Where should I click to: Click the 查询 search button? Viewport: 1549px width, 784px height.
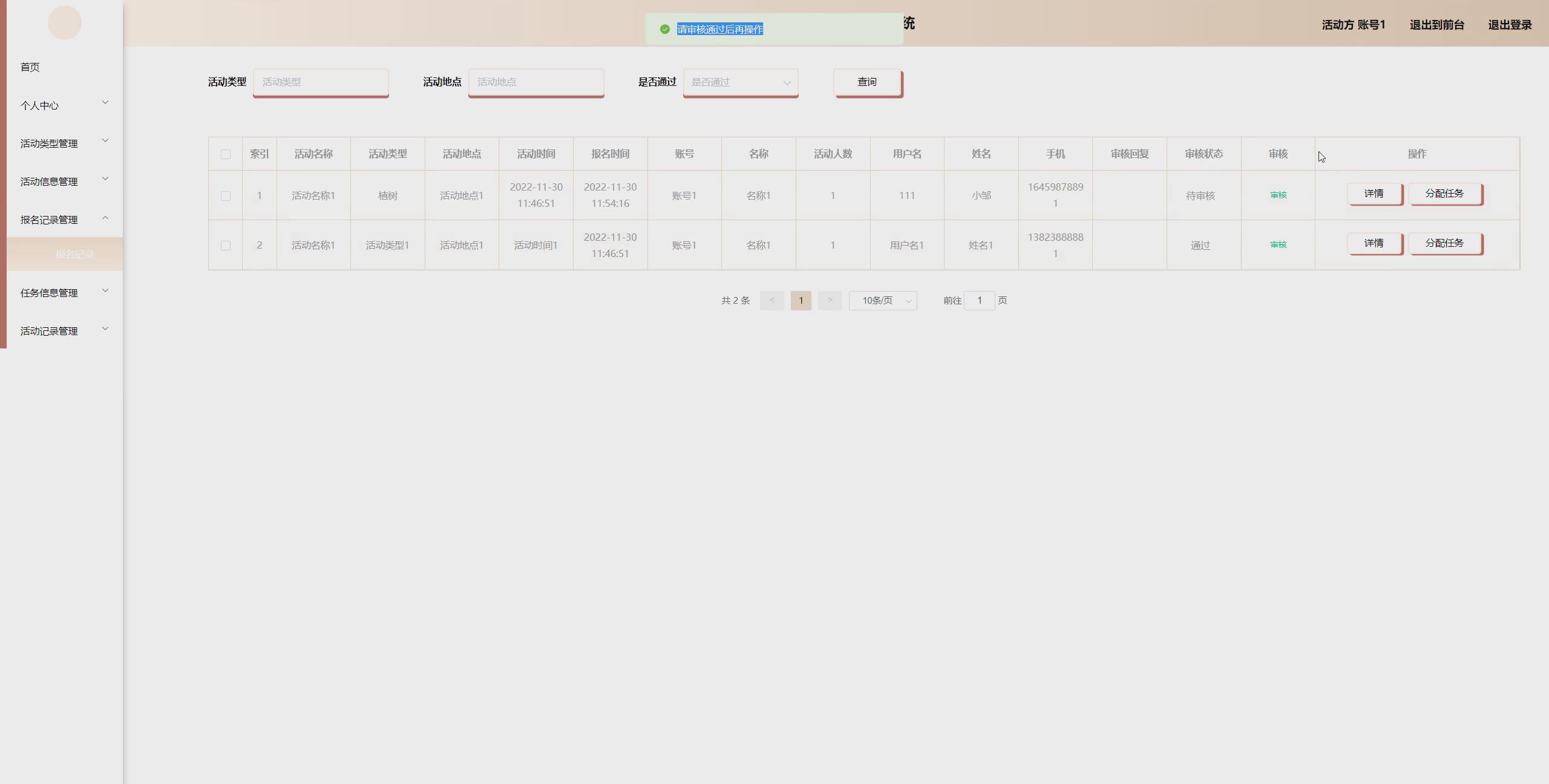[866, 82]
